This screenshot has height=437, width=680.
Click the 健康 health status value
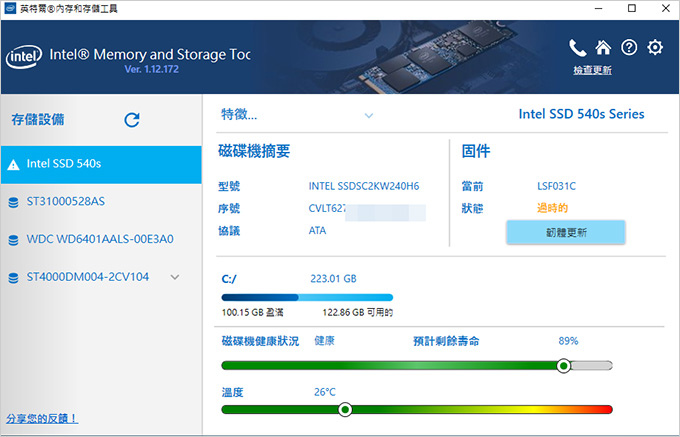click(324, 341)
